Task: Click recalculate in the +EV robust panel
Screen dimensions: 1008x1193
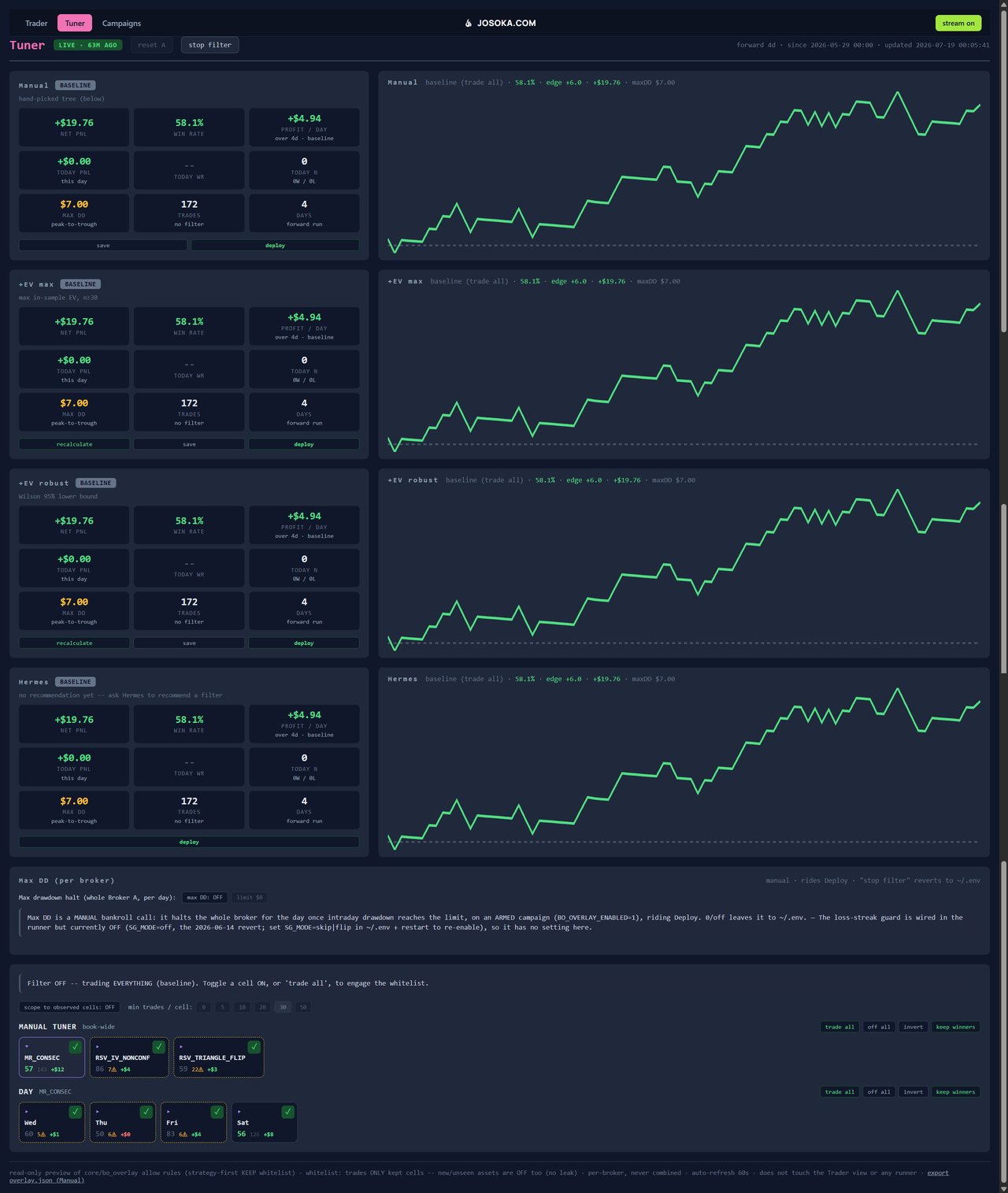Action: click(x=74, y=643)
